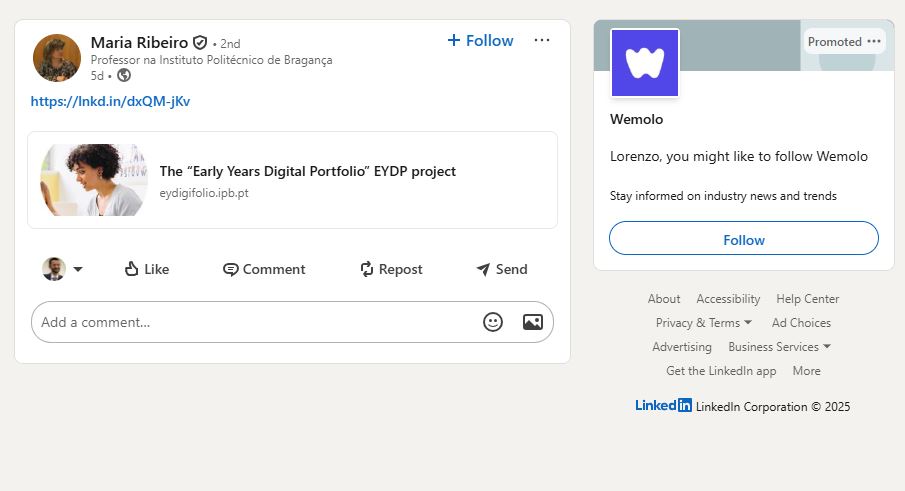Click the LinkedIn logo in footer
905x491 pixels.
click(x=663, y=405)
